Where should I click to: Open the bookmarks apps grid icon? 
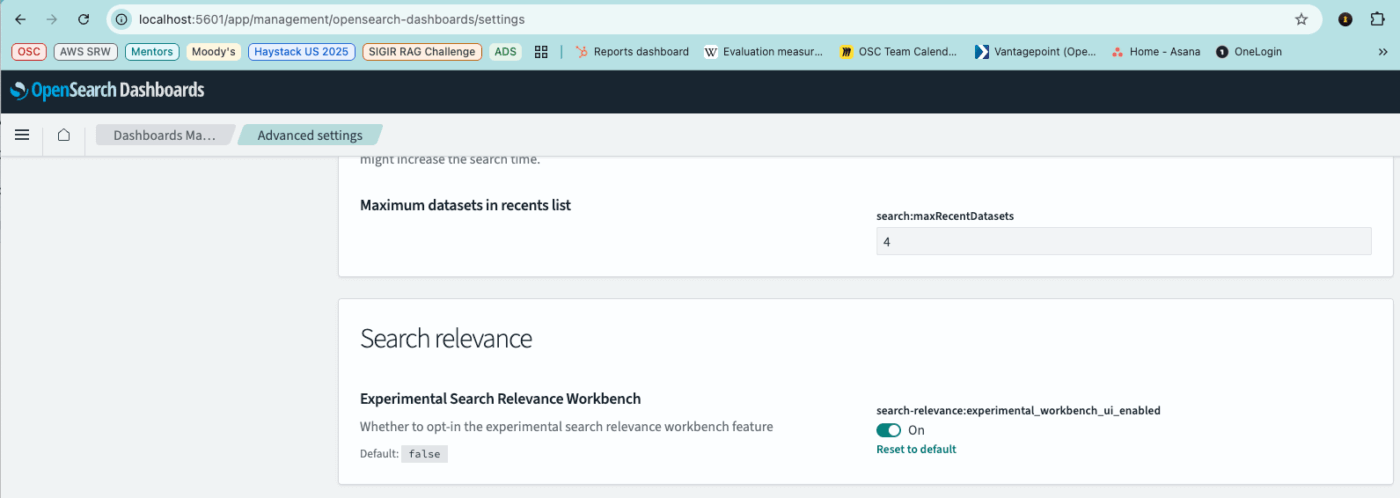click(542, 51)
